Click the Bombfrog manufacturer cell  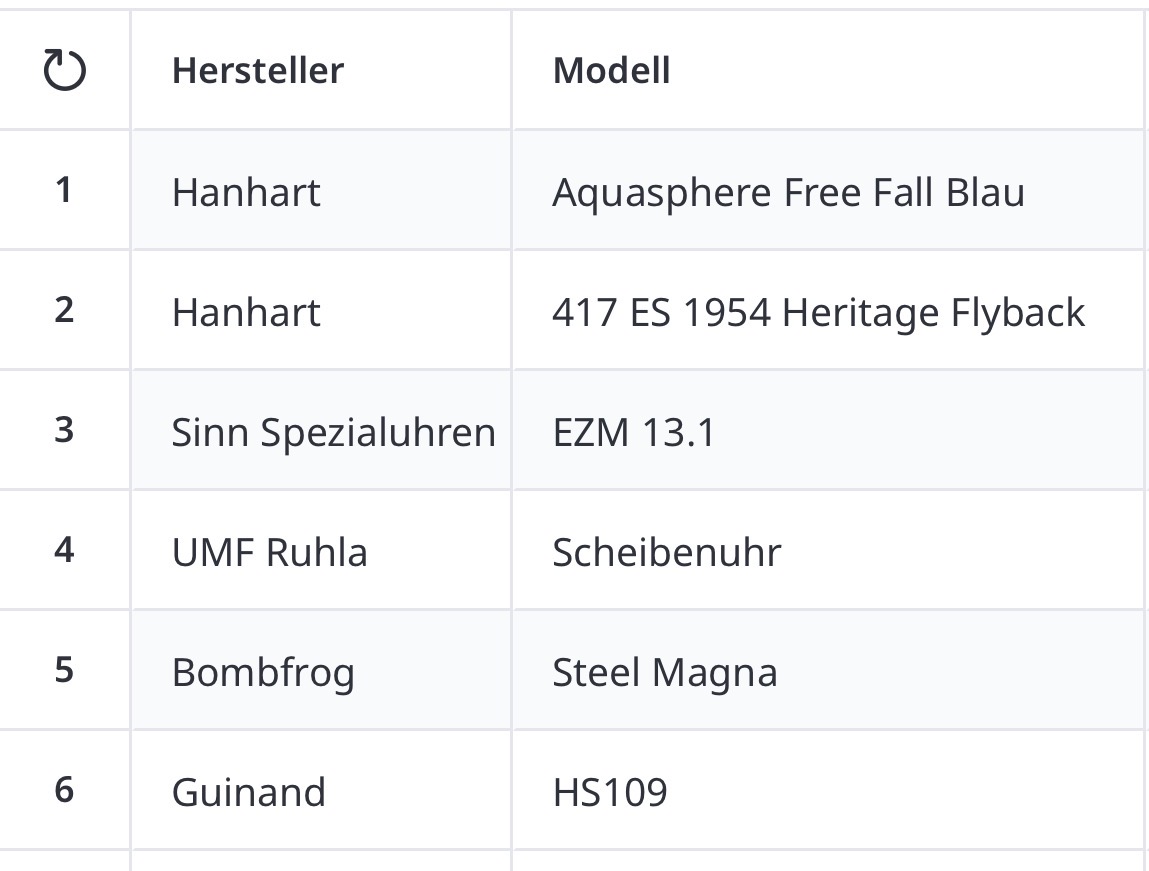263,672
